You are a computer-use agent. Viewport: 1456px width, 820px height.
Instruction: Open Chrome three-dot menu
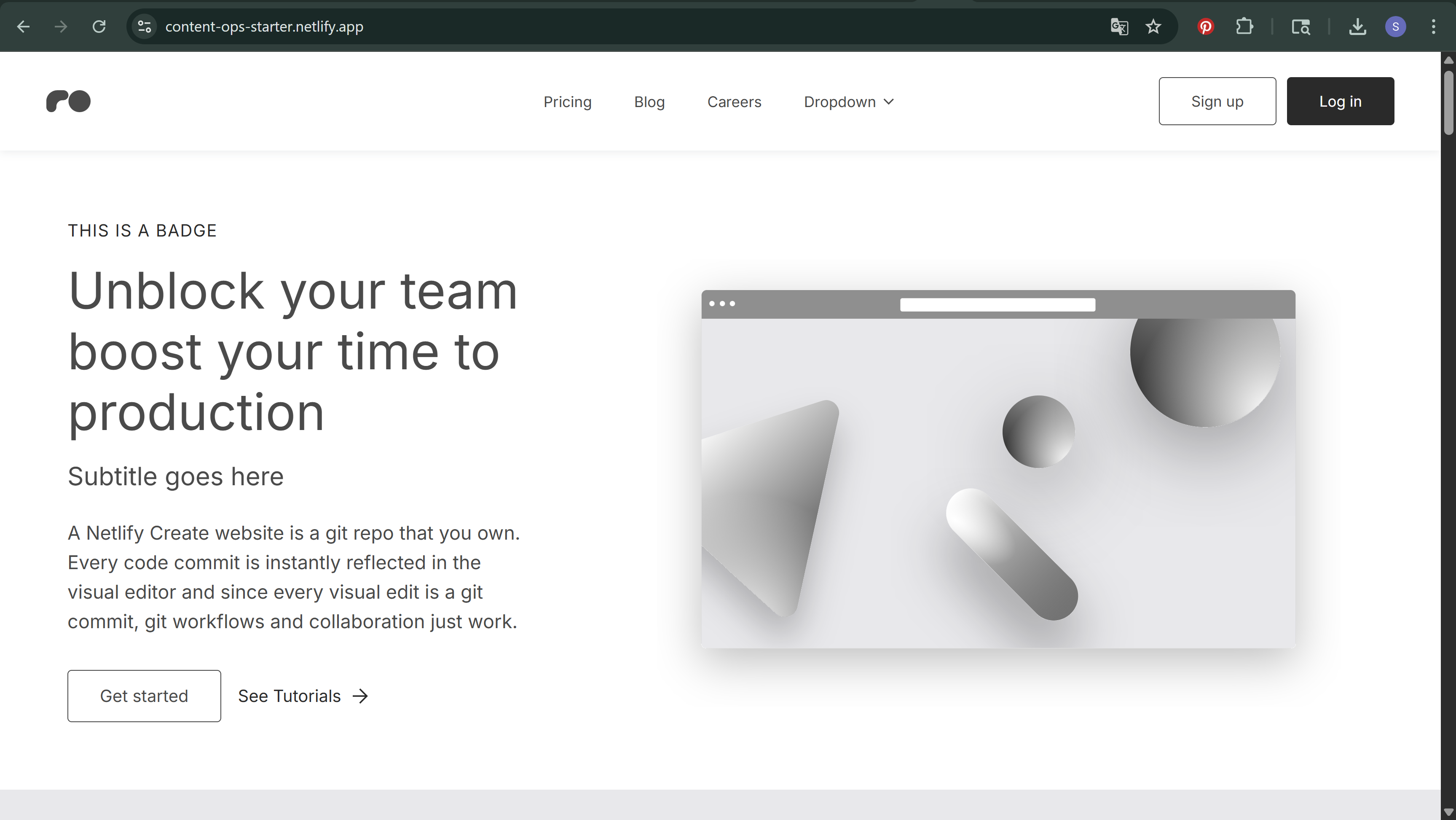click(x=1433, y=27)
